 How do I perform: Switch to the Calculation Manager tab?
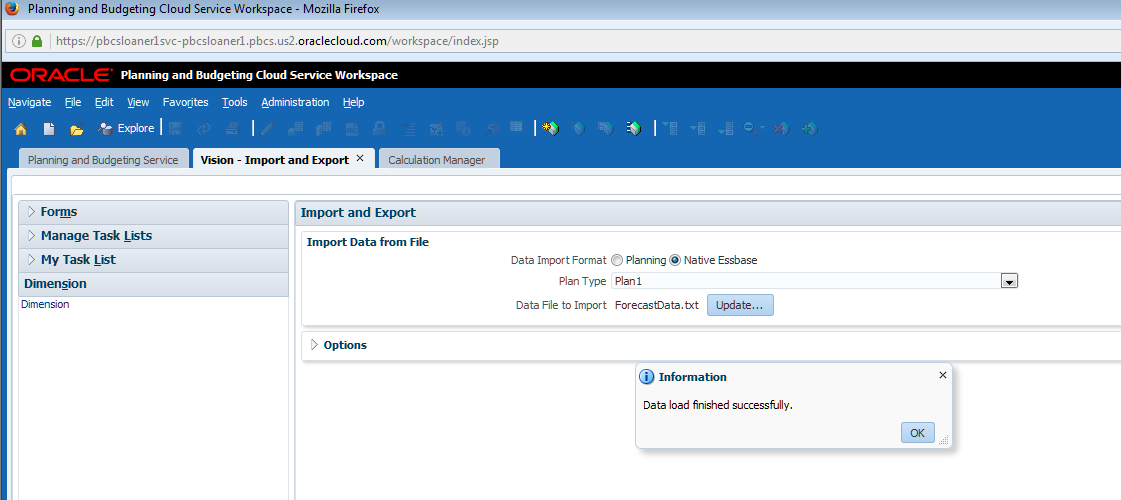[x=437, y=160]
